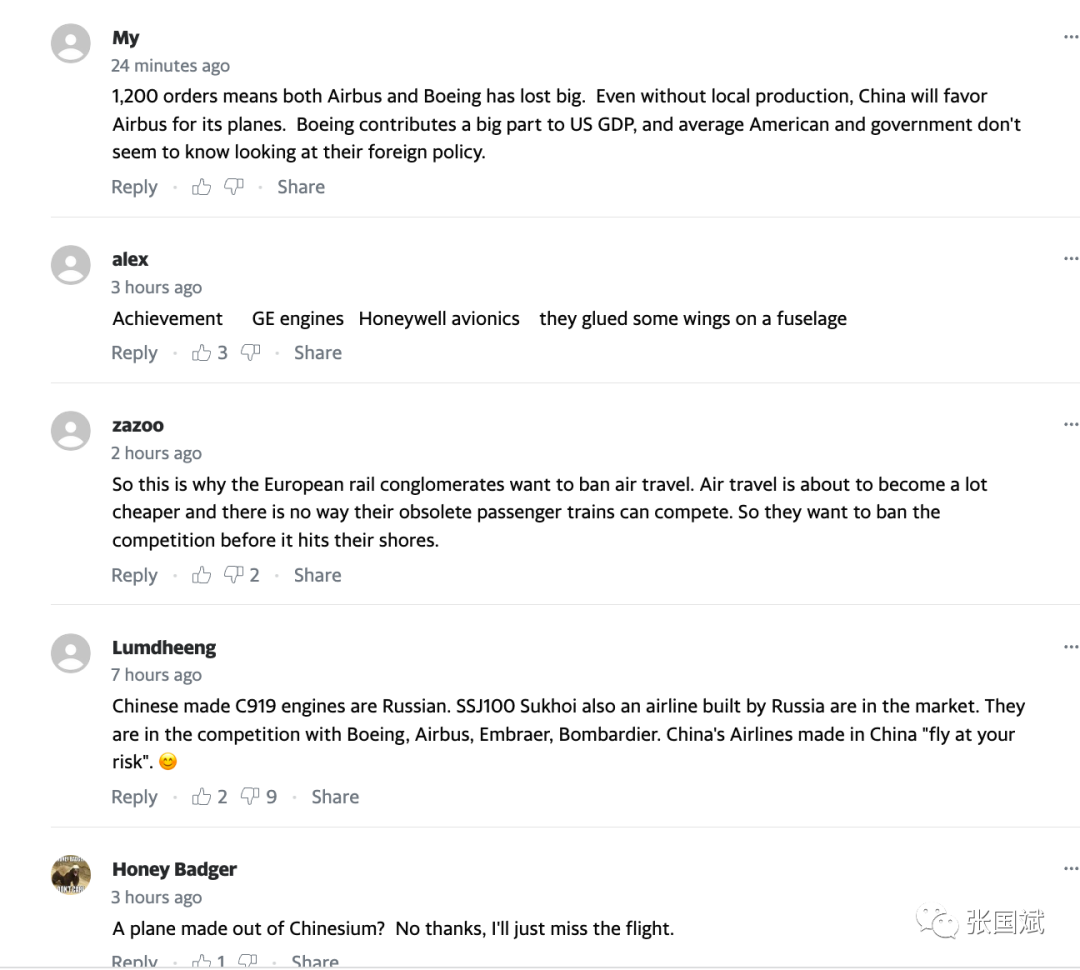Screen dimensions: 1080x970
Task: Upvote alex's comment about GE engines
Action: (x=201, y=353)
